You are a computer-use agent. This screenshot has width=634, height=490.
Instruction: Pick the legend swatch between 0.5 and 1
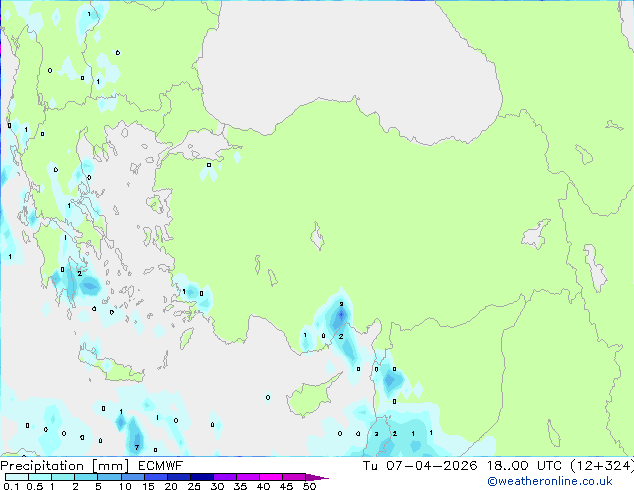pos(40,477)
